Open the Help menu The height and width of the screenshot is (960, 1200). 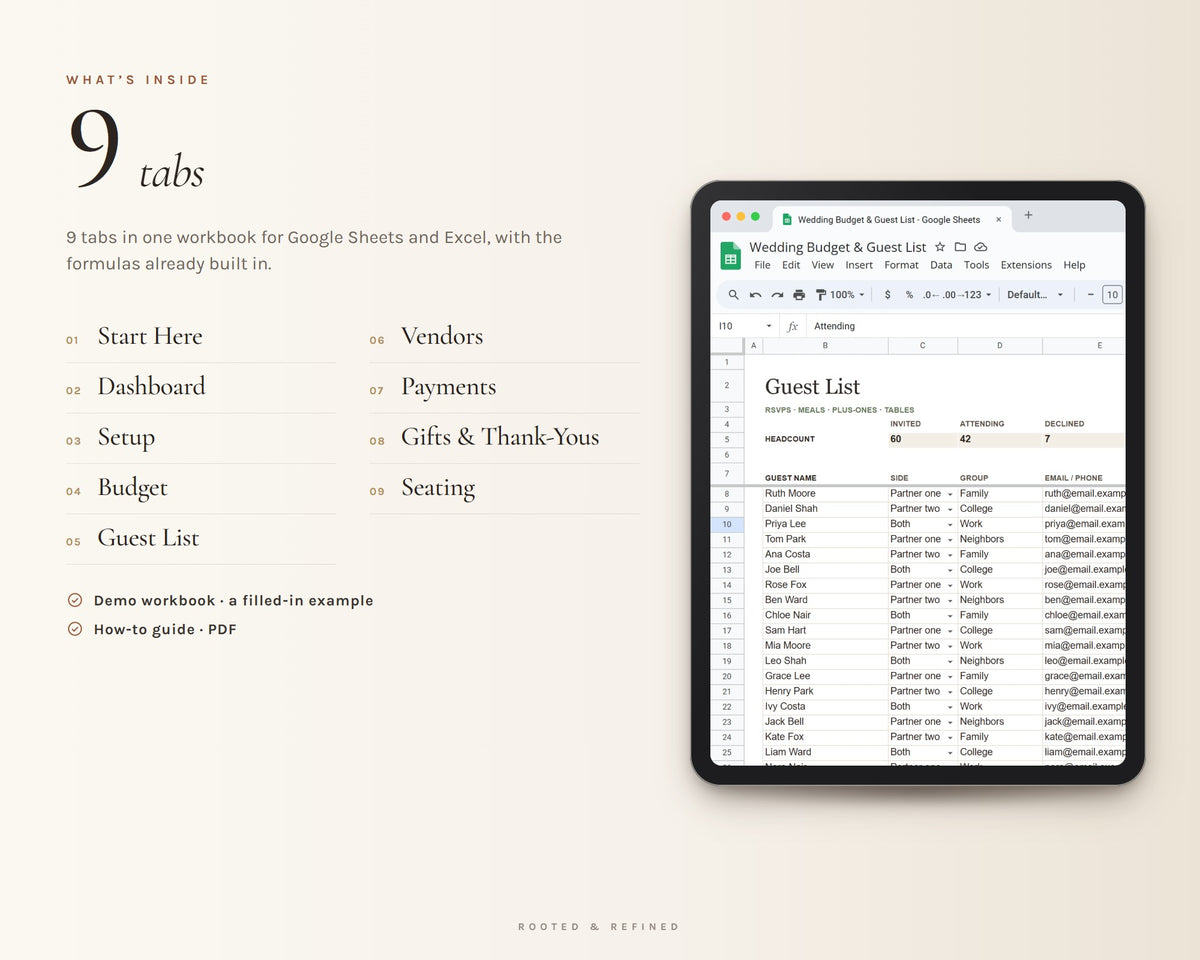pos(1074,265)
